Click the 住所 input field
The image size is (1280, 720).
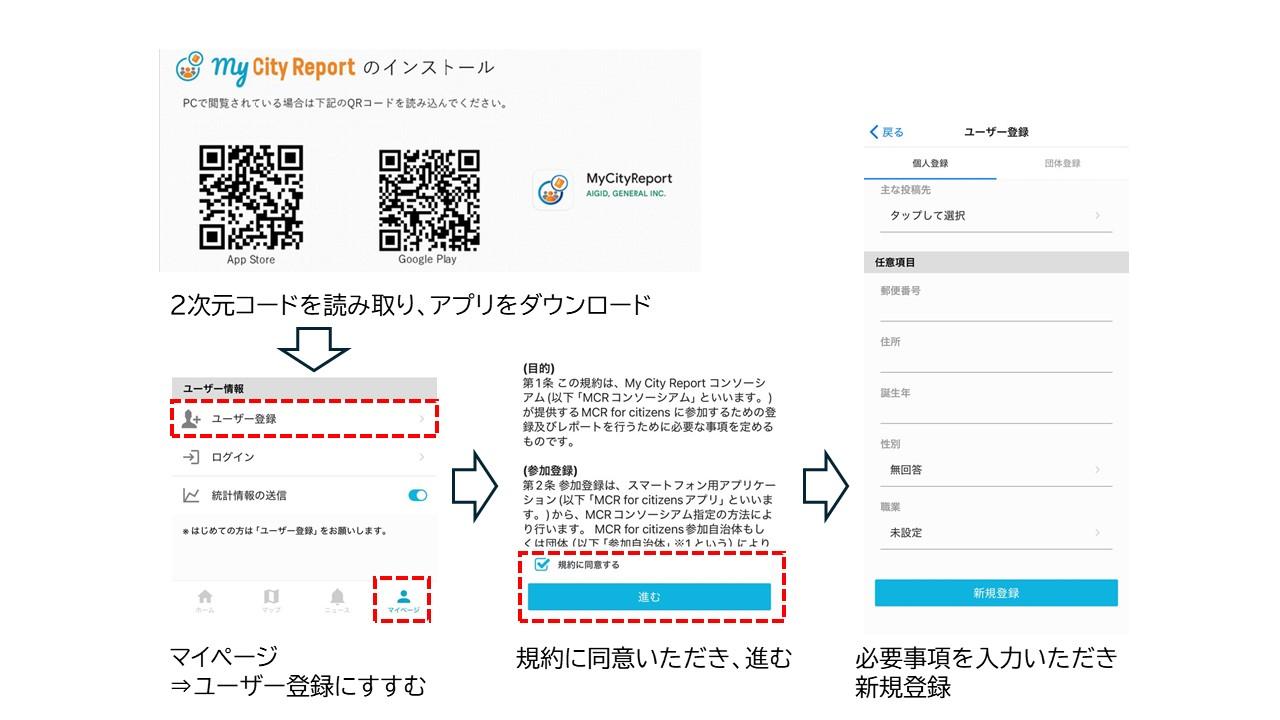pyautogui.click(x=996, y=361)
